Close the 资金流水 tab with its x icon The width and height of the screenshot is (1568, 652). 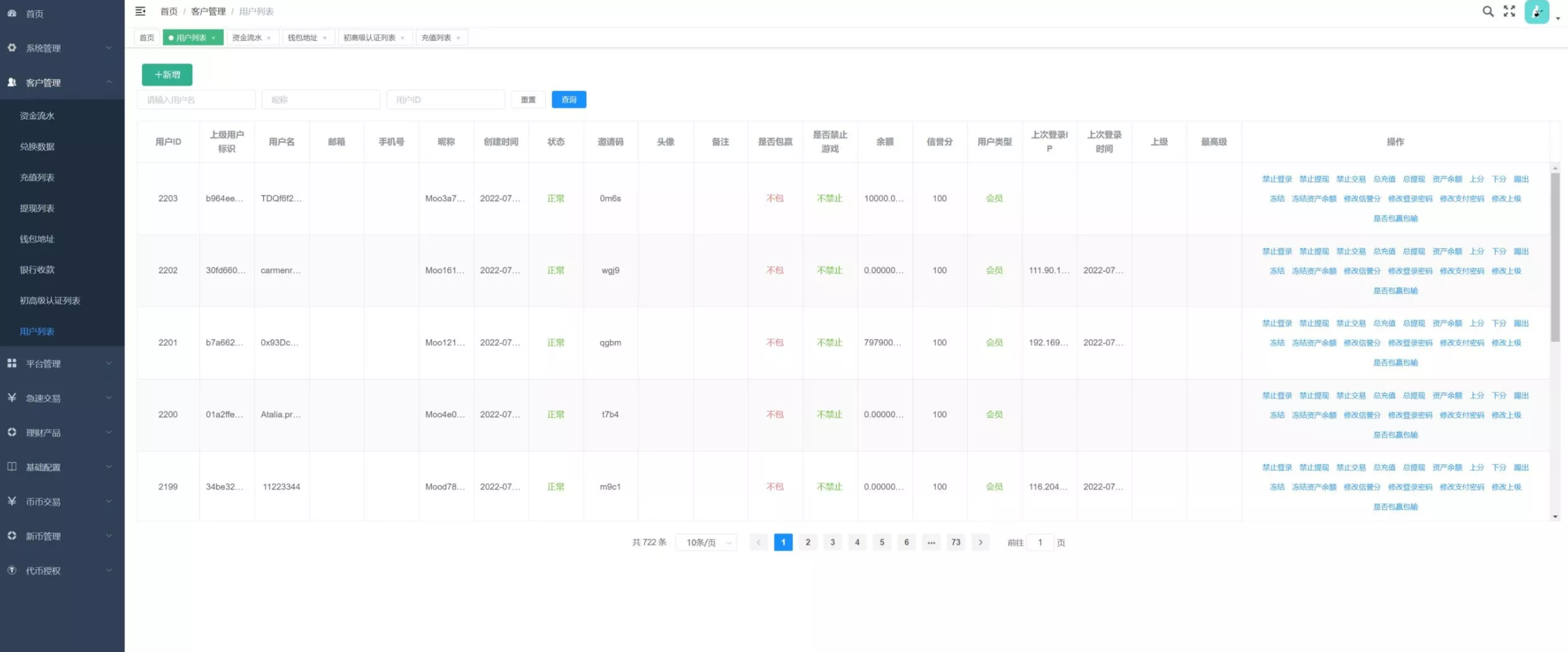pos(269,38)
